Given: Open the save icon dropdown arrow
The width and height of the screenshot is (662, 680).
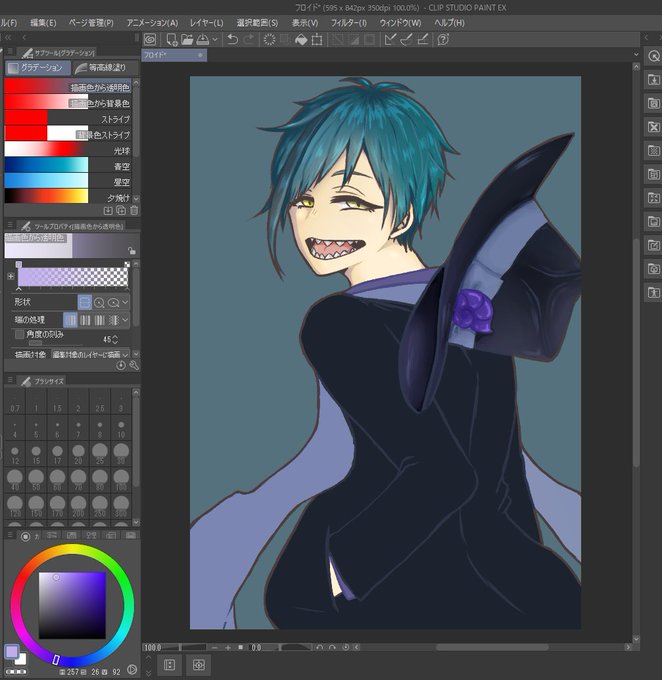Looking at the screenshot, I should click(215, 40).
